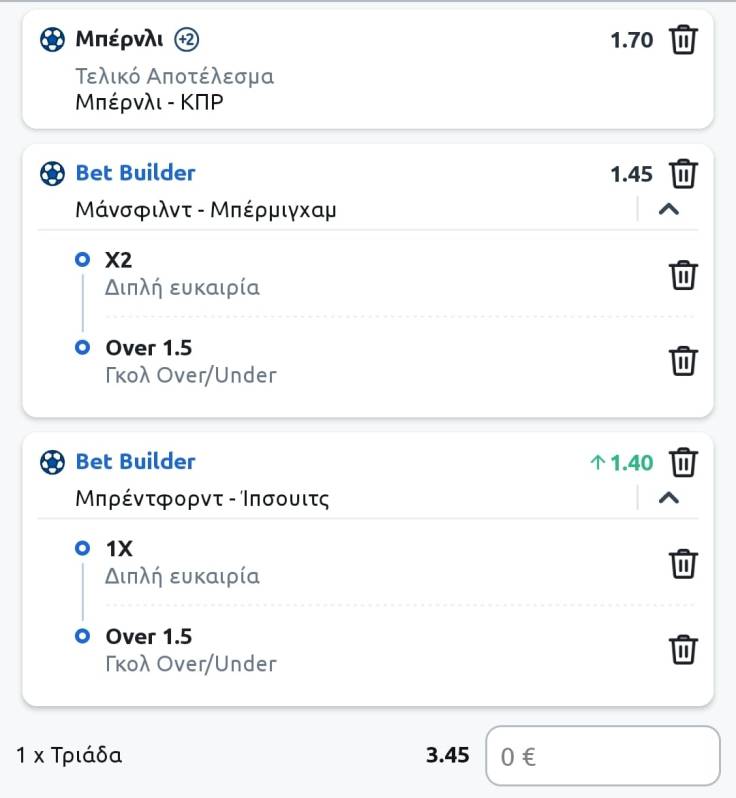Delete Over 1.5 from Μπρέντφορντ - Ίπσουιτς
Viewport: 736px width, 798px height.
point(683,649)
